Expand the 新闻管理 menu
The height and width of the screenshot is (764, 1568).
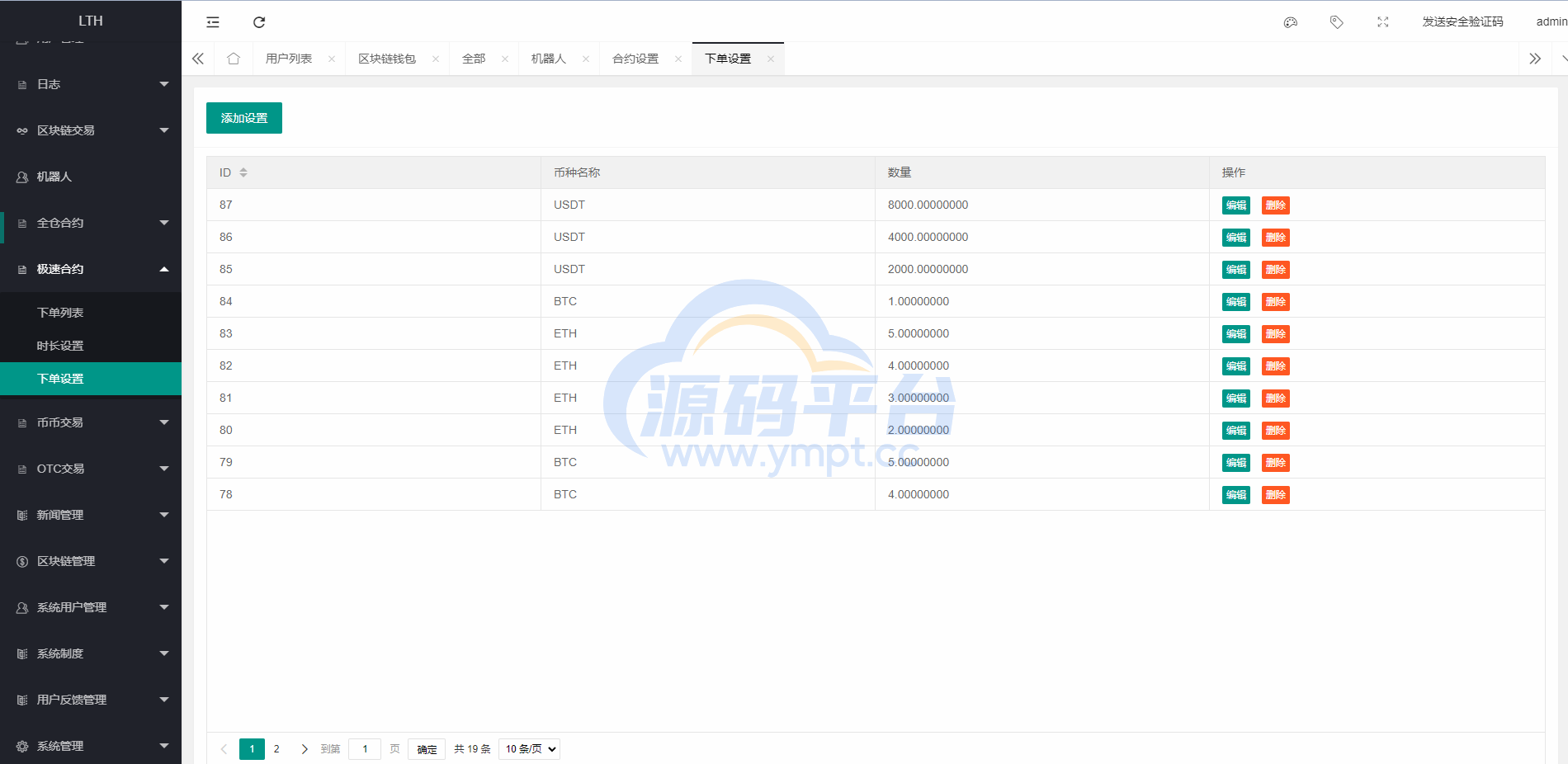[164, 515]
